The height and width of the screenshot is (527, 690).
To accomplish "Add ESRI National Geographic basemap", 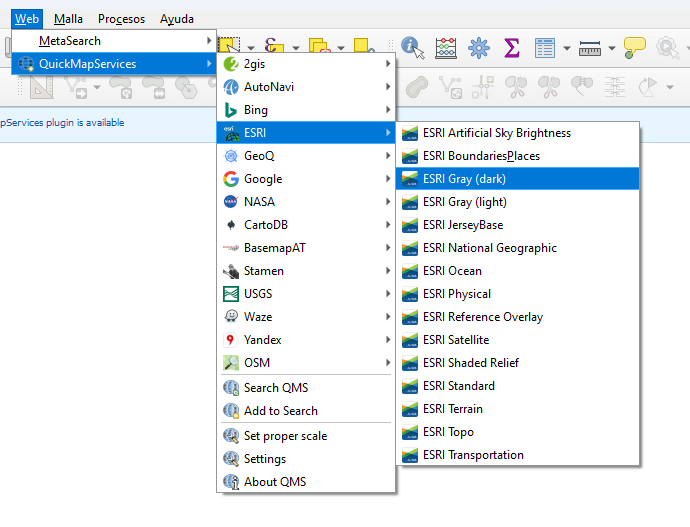I will click(518, 248).
